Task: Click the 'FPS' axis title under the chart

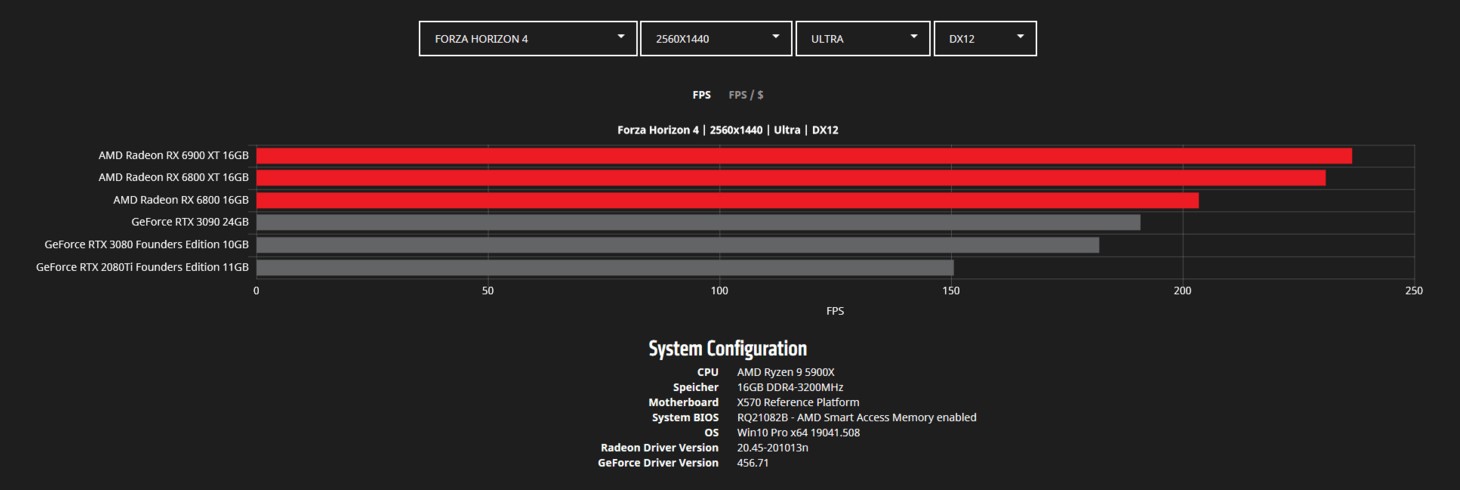Action: (x=835, y=311)
